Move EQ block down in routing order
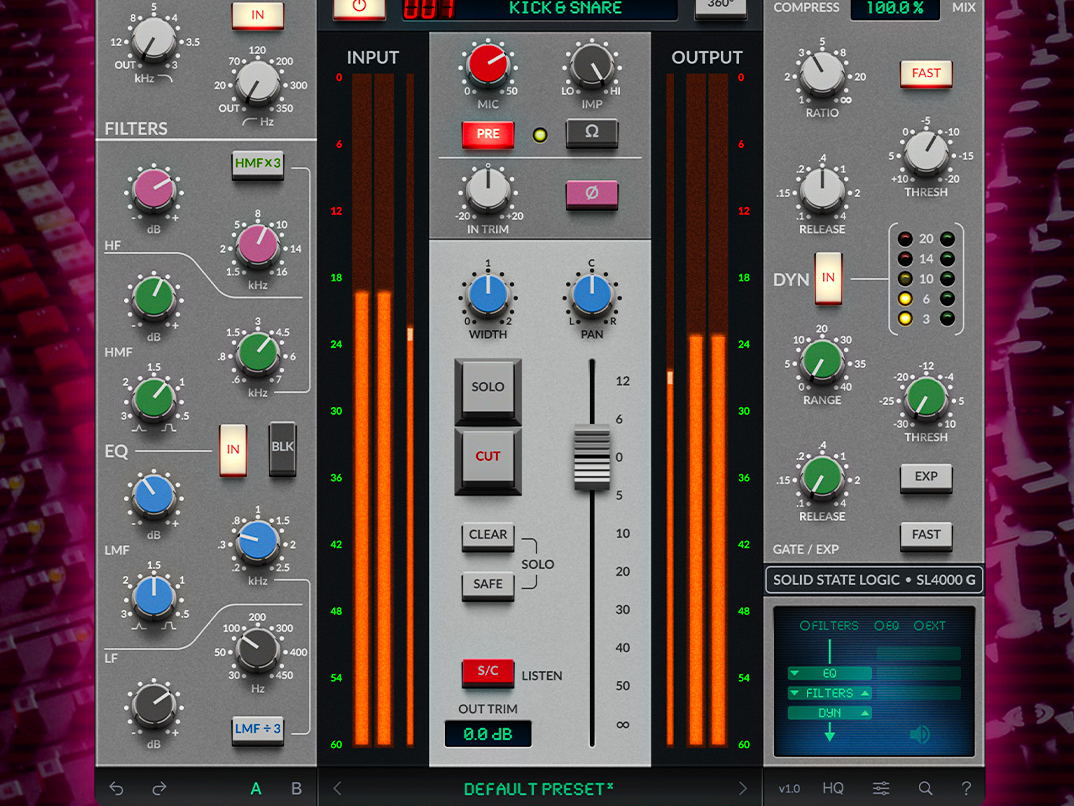This screenshot has width=1074, height=806. pos(795,673)
